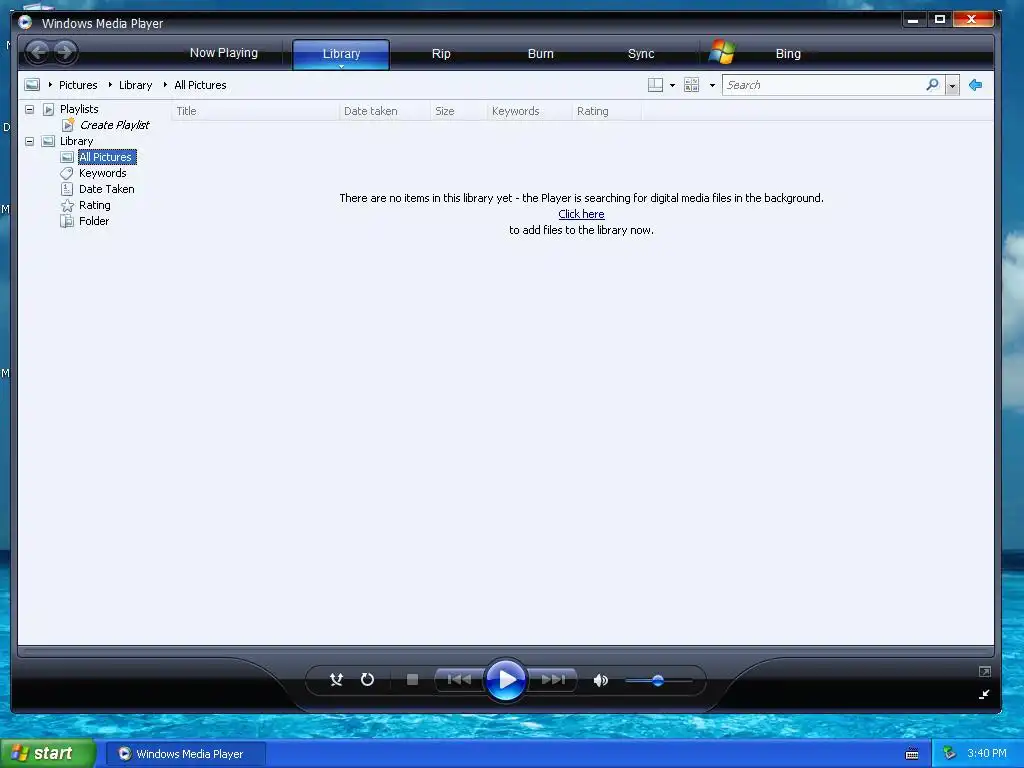Click the Windows logo icon beside Bing
This screenshot has width=1024, height=768.
tap(722, 52)
